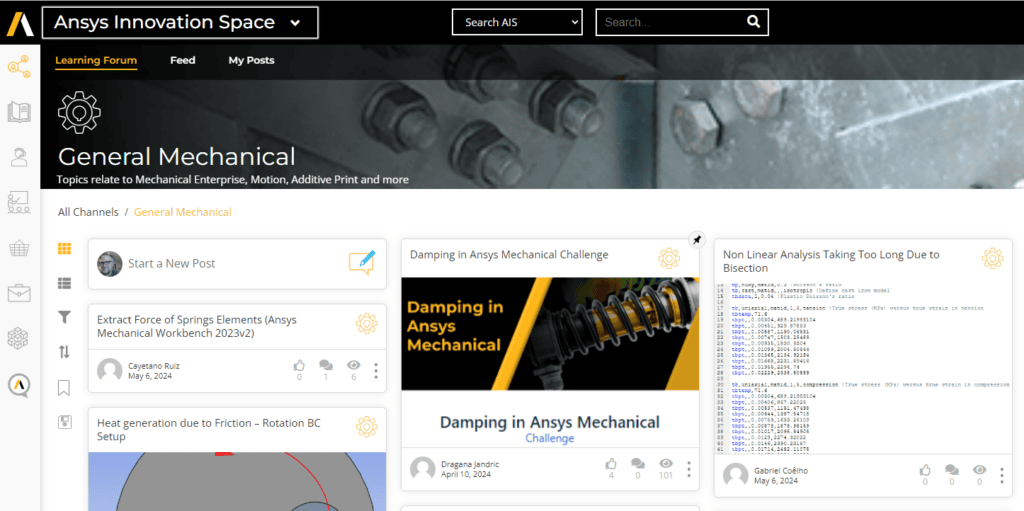Select the Learning Forum tab
Viewport: 1024px width, 511px height.
pos(96,60)
